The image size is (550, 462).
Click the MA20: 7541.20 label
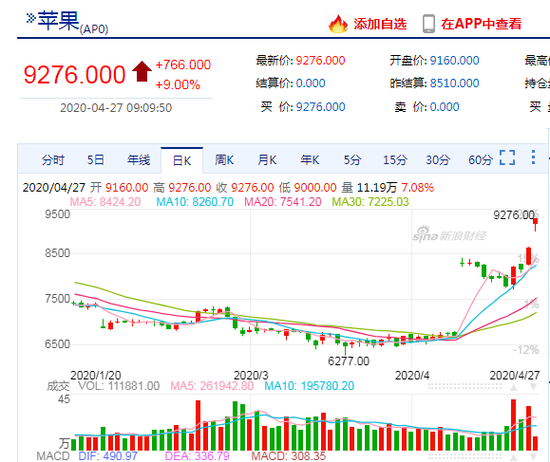click(x=283, y=202)
